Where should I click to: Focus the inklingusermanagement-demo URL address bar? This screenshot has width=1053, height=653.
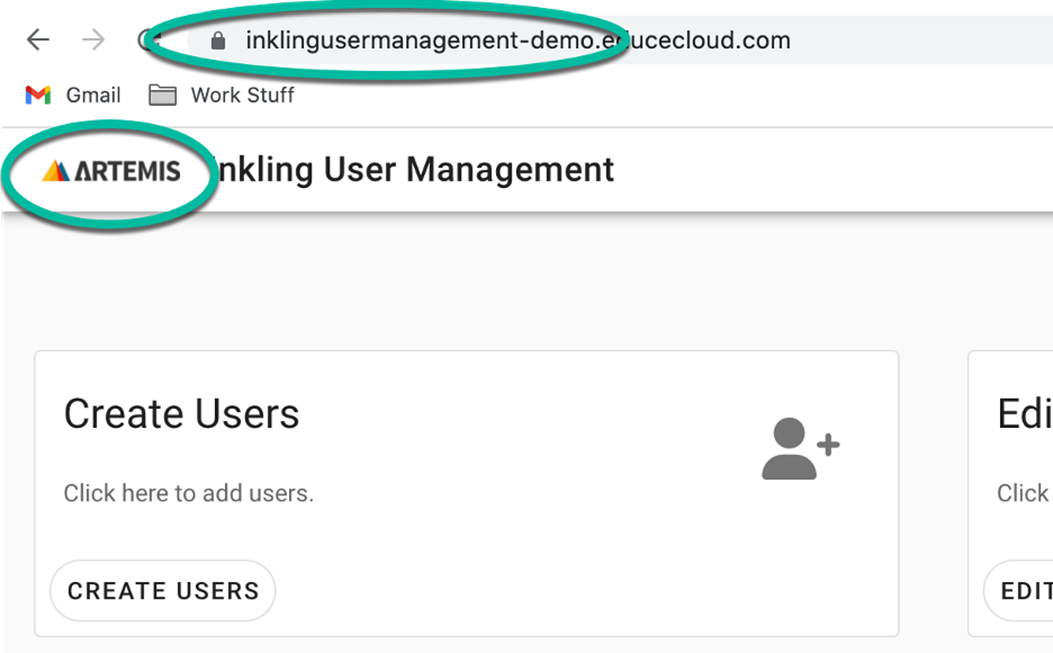[517, 41]
